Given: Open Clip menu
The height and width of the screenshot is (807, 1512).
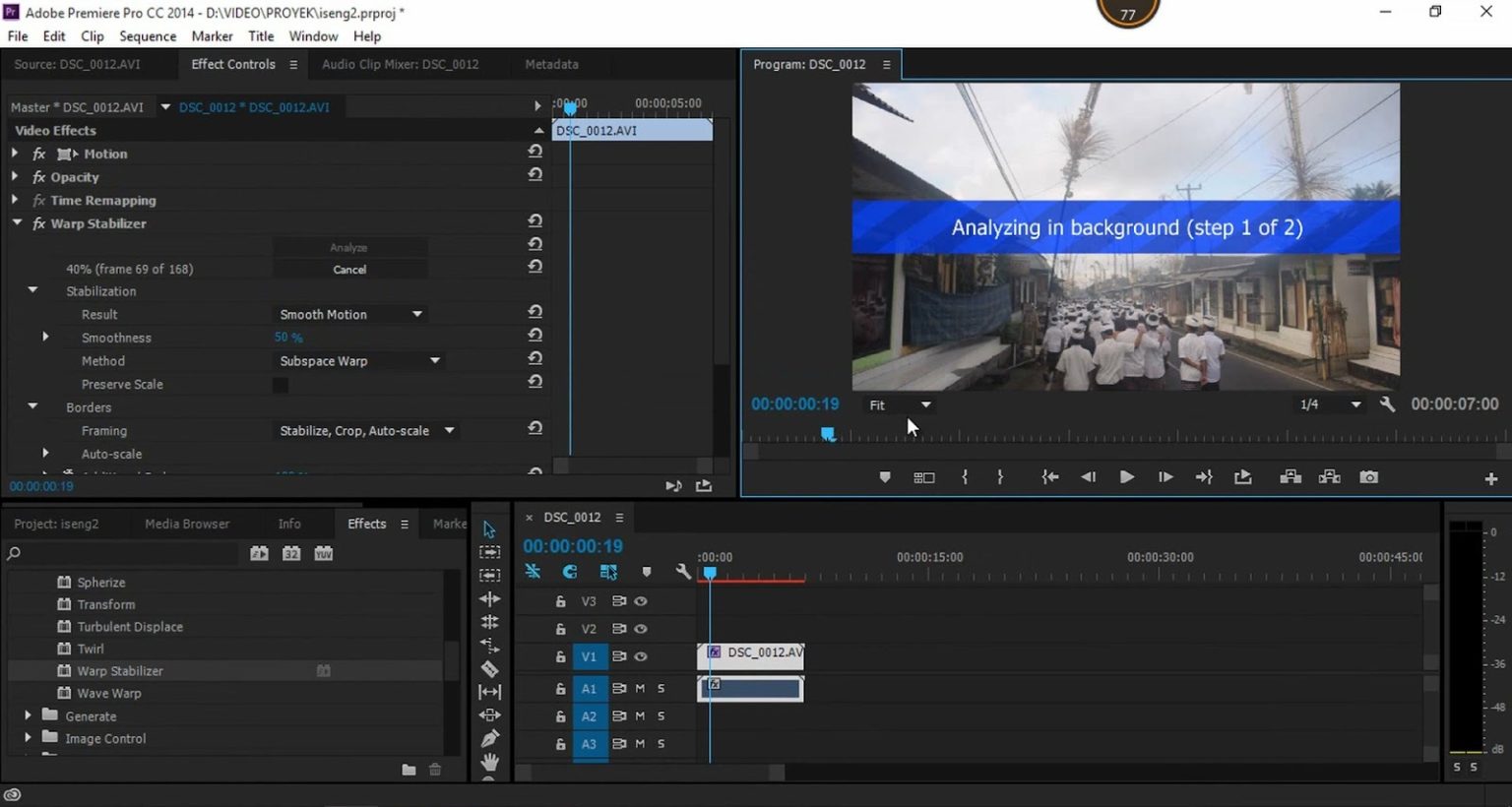Looking at the screenshot, I should 93,36.
